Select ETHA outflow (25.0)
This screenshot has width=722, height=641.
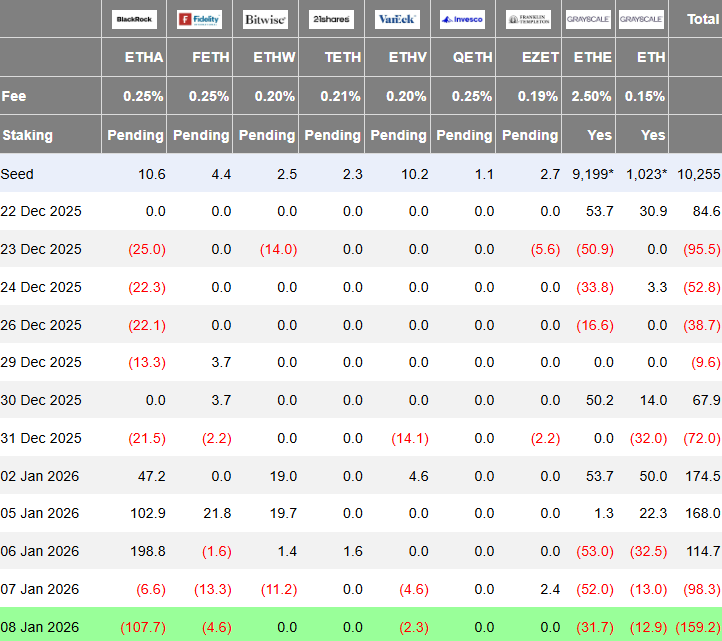pyautogui.click(x=147, y=249)
